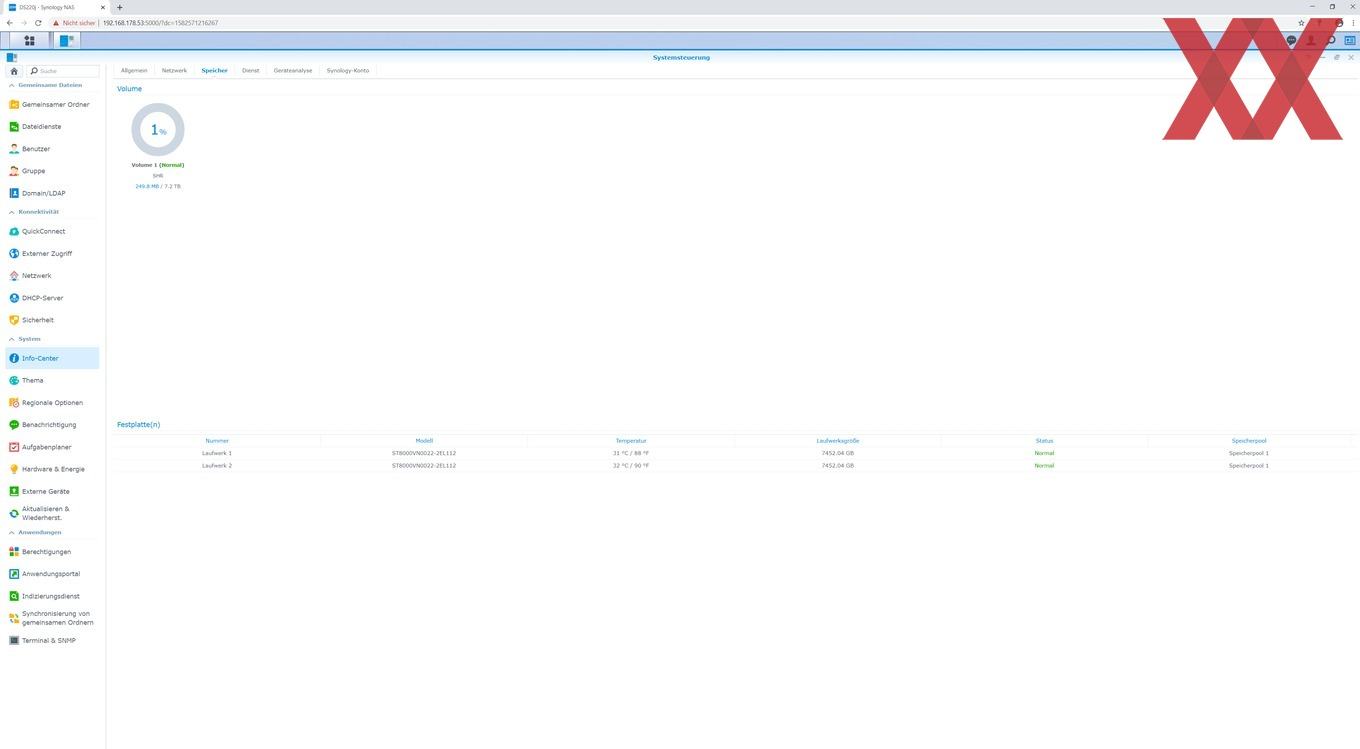1360x749 pixels.
Task: Open Externer Zugriff settings
Action: click(x=52, y=253)
